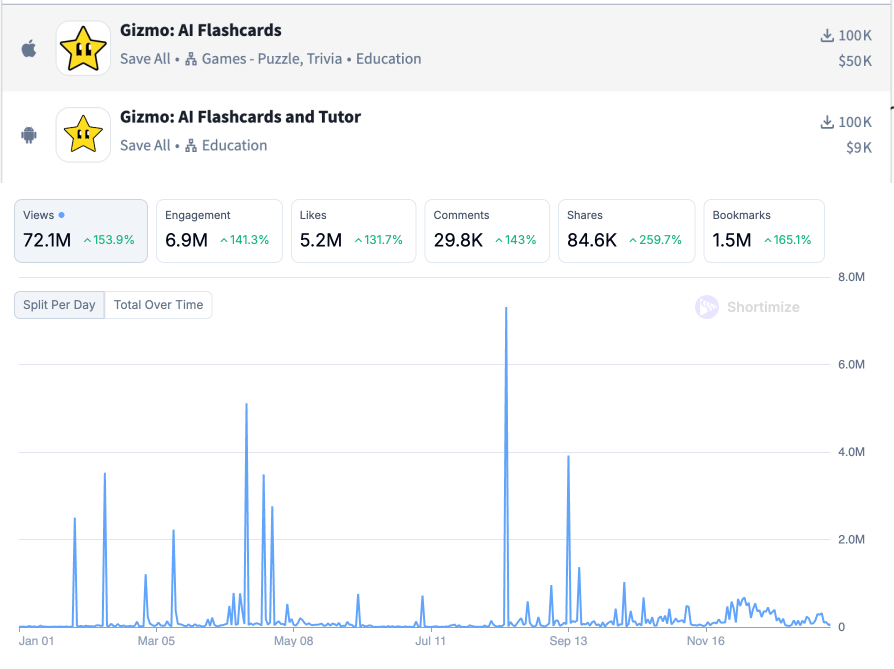Select the Engagement metric card

pos(219,231)
